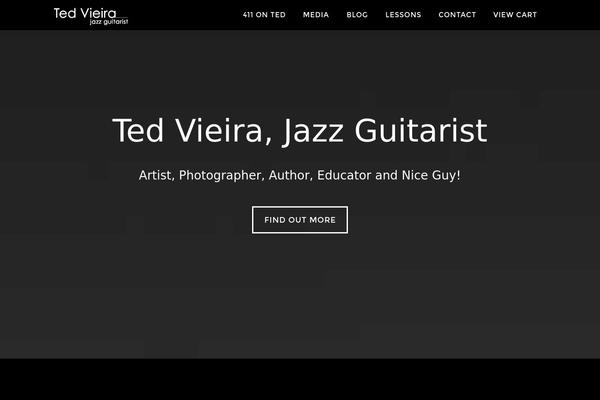Viewport: 600px width, 400px height.
Task: Open the BLOG menu item
Action: 357,15
